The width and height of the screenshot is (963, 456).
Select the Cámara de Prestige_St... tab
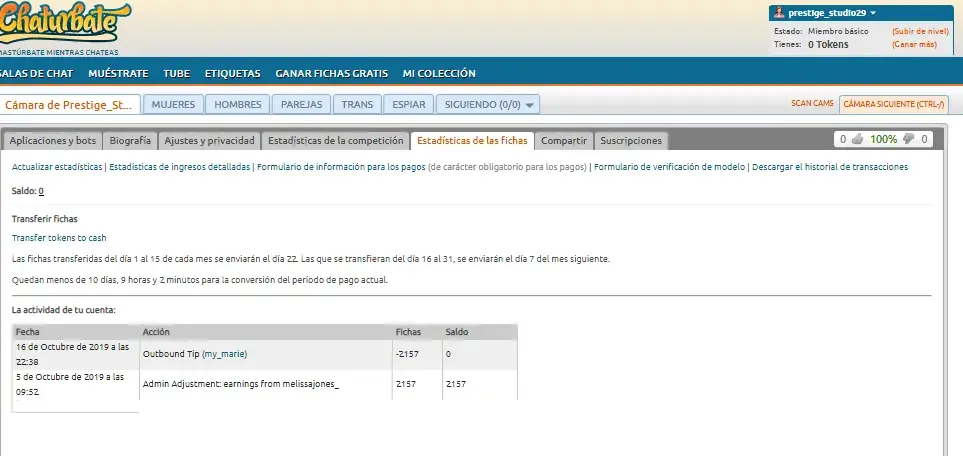pos(70,104)
